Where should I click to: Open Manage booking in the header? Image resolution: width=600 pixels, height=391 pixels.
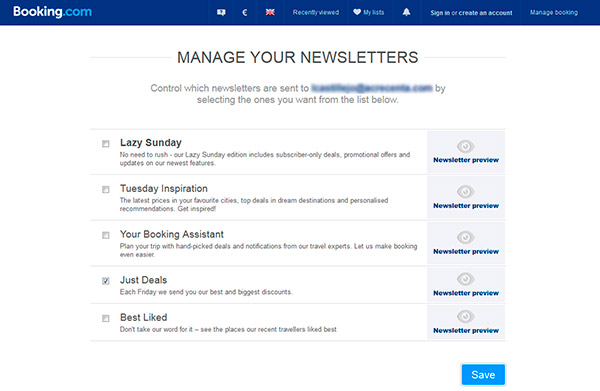click(x=554, y=12)
